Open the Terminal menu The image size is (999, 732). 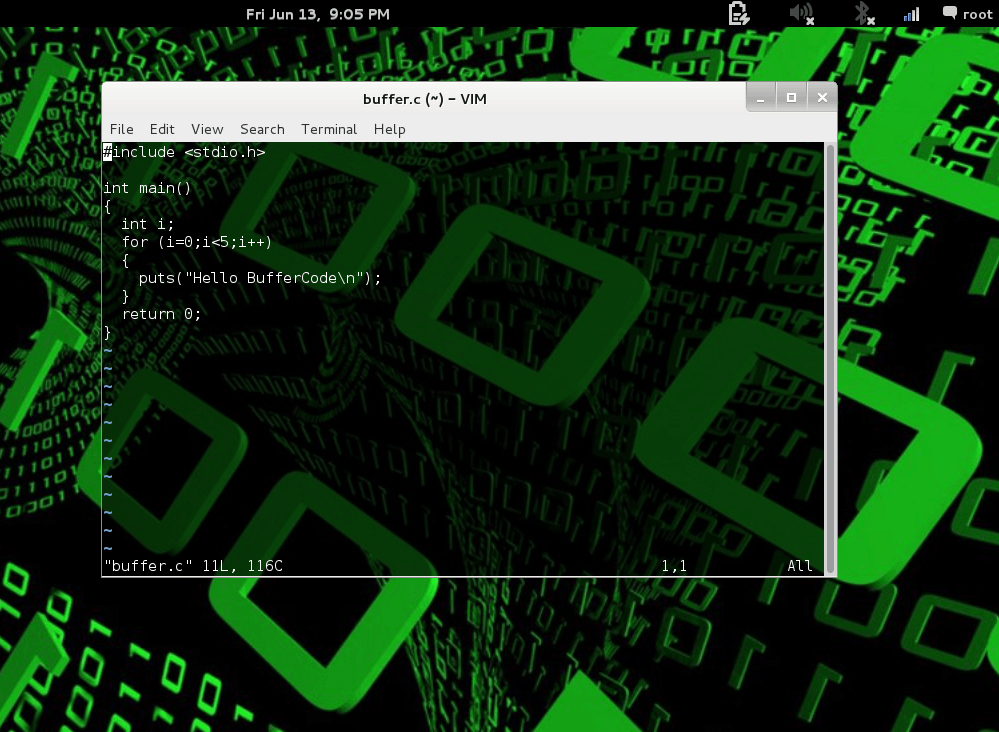point(329,129)
